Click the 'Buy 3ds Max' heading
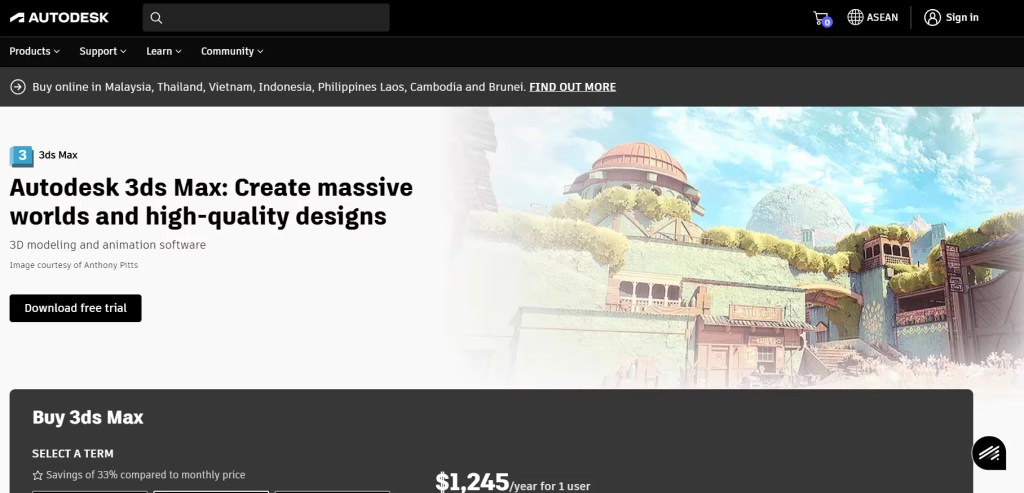Viewport: 1024px width, 493px height. 88,418
